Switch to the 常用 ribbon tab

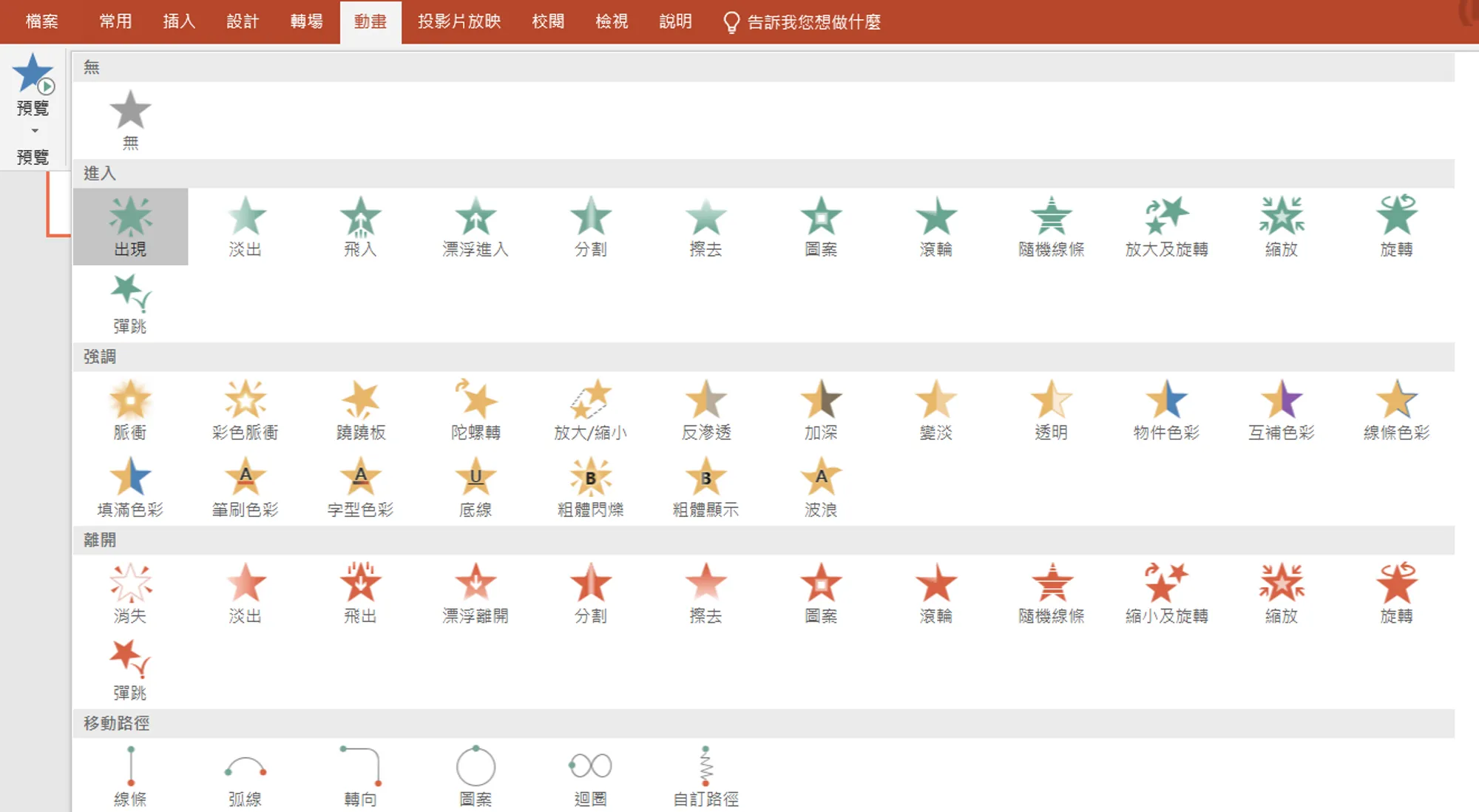coord(115,21)
